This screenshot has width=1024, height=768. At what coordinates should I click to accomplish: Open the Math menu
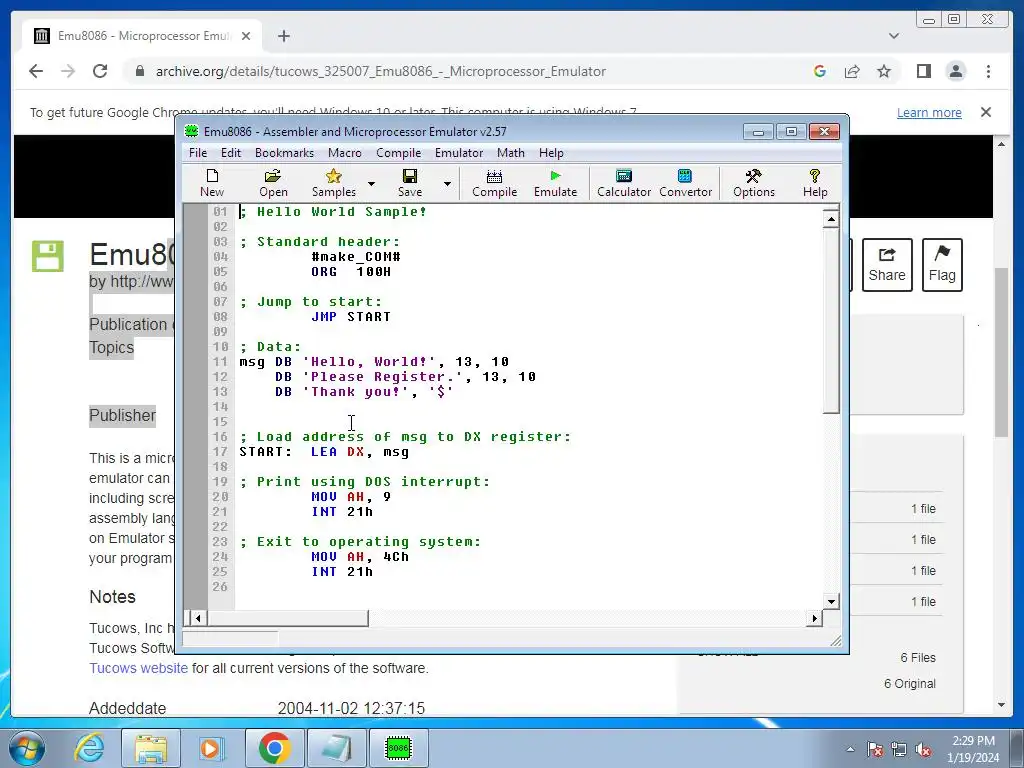tap(511, 153)
